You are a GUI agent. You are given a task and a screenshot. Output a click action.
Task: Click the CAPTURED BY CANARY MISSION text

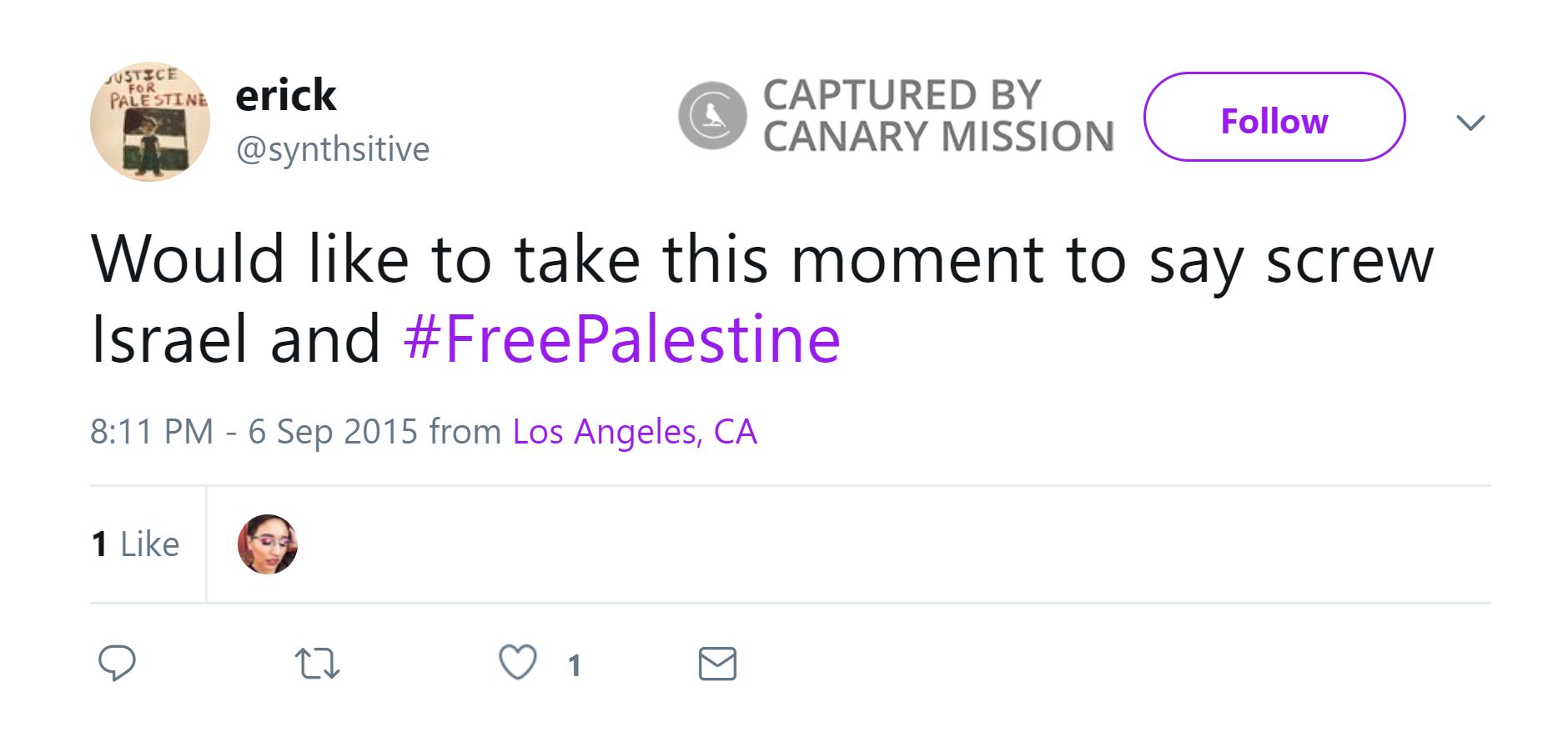(x=938, y=116)
